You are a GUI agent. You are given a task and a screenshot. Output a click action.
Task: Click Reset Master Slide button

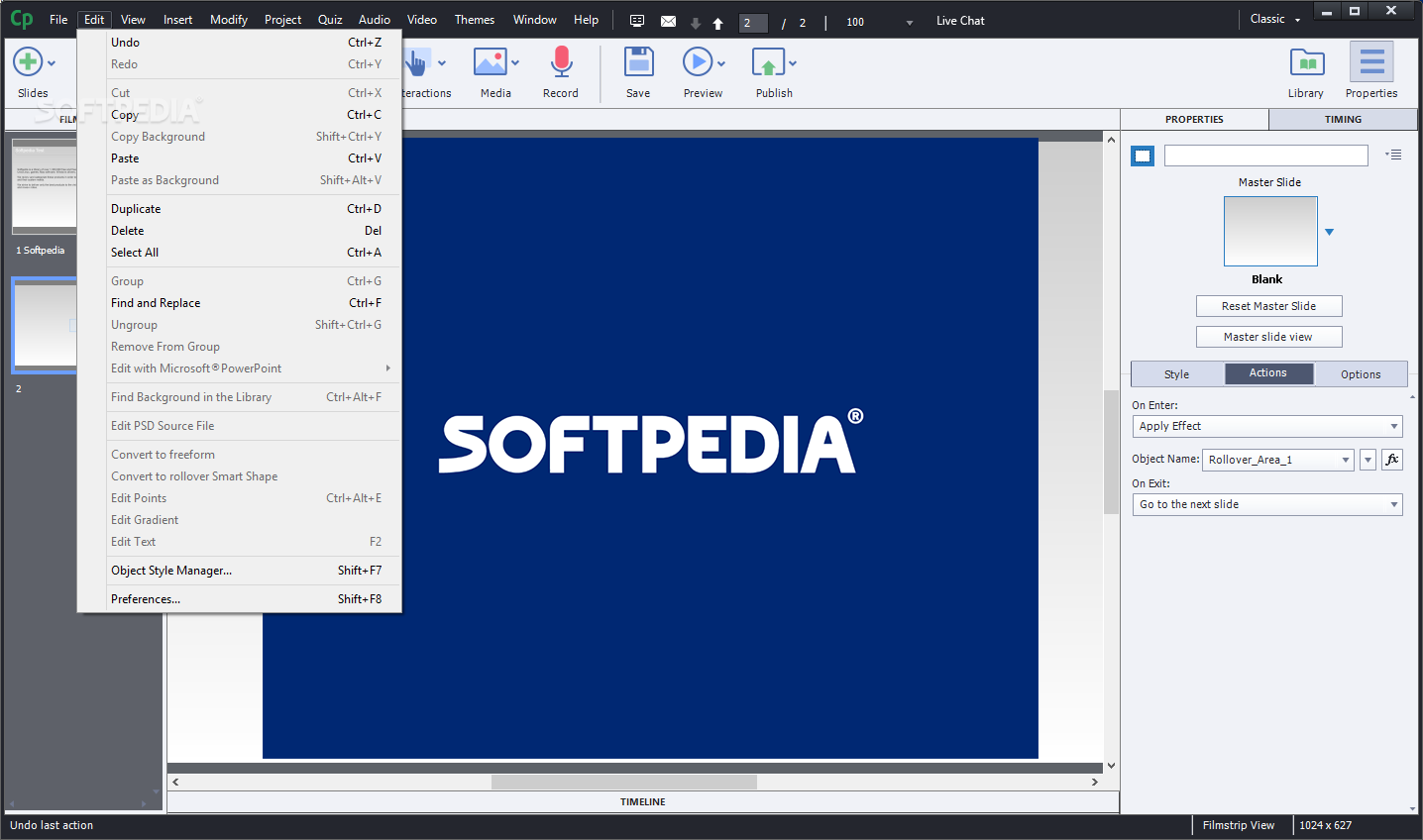[1269, 306]
